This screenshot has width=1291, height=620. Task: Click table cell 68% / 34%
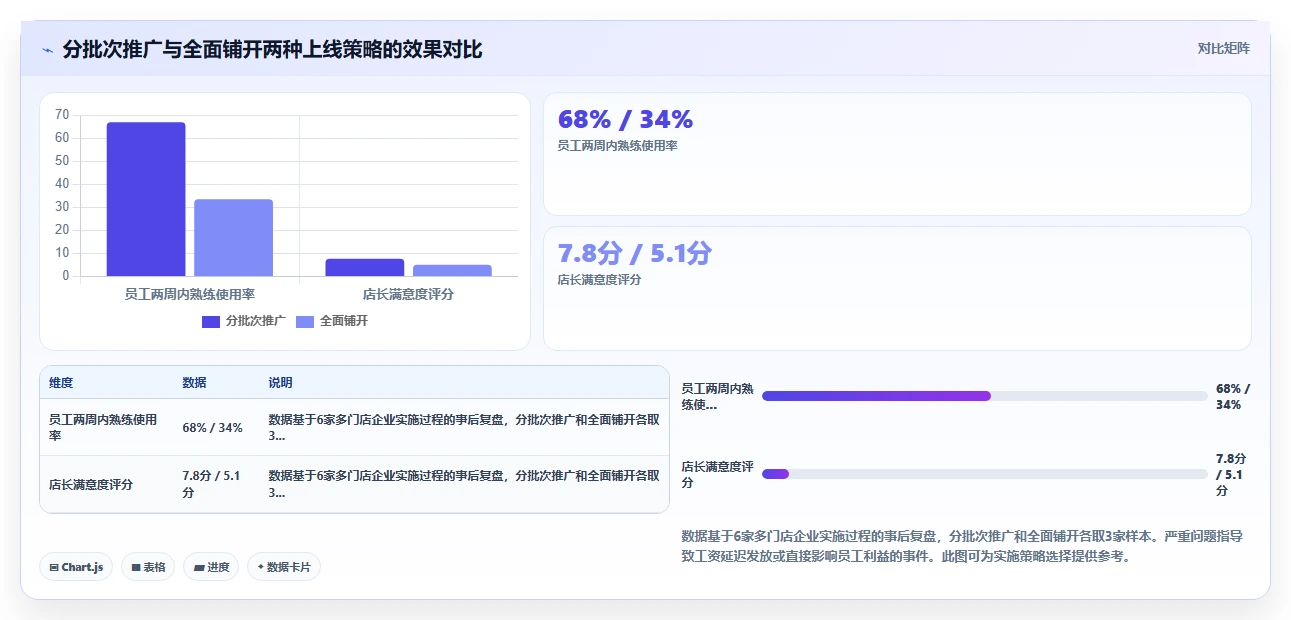[212, 428]
